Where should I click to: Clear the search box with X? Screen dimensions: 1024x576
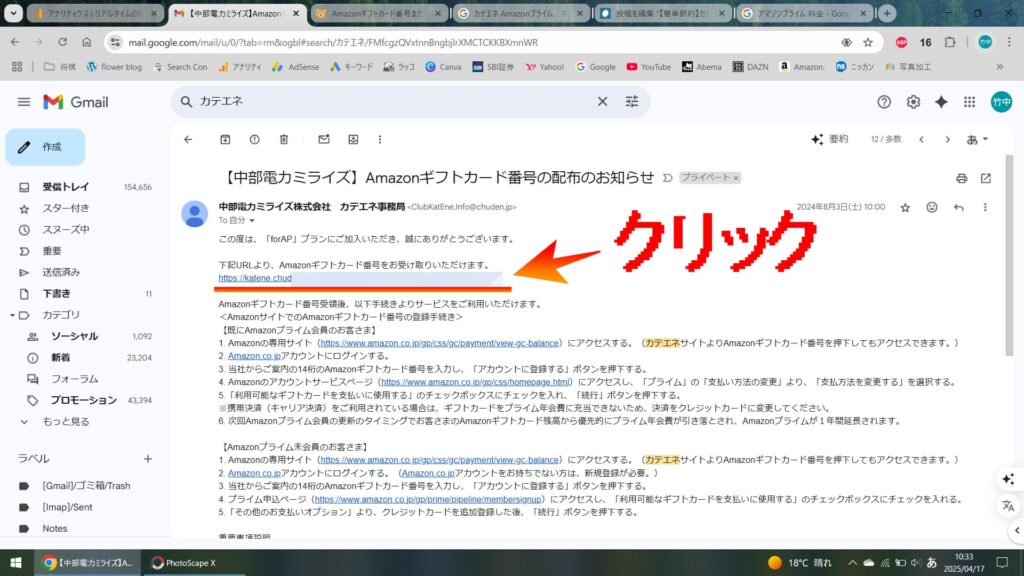[x=602, y=101]
